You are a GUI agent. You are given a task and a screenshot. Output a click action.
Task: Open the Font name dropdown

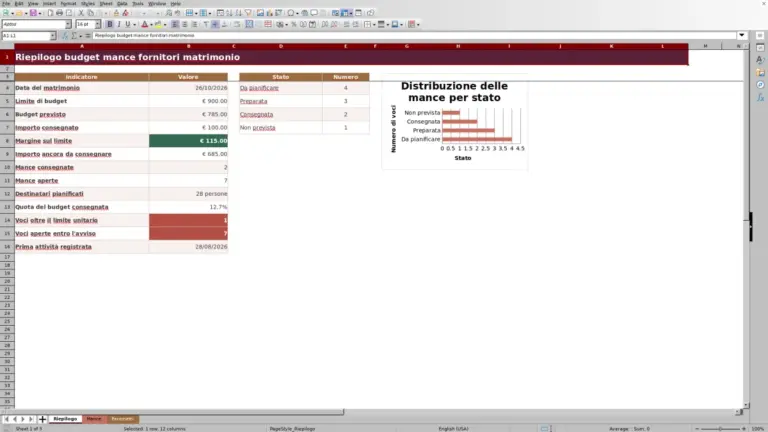click(x=68, y=24)
